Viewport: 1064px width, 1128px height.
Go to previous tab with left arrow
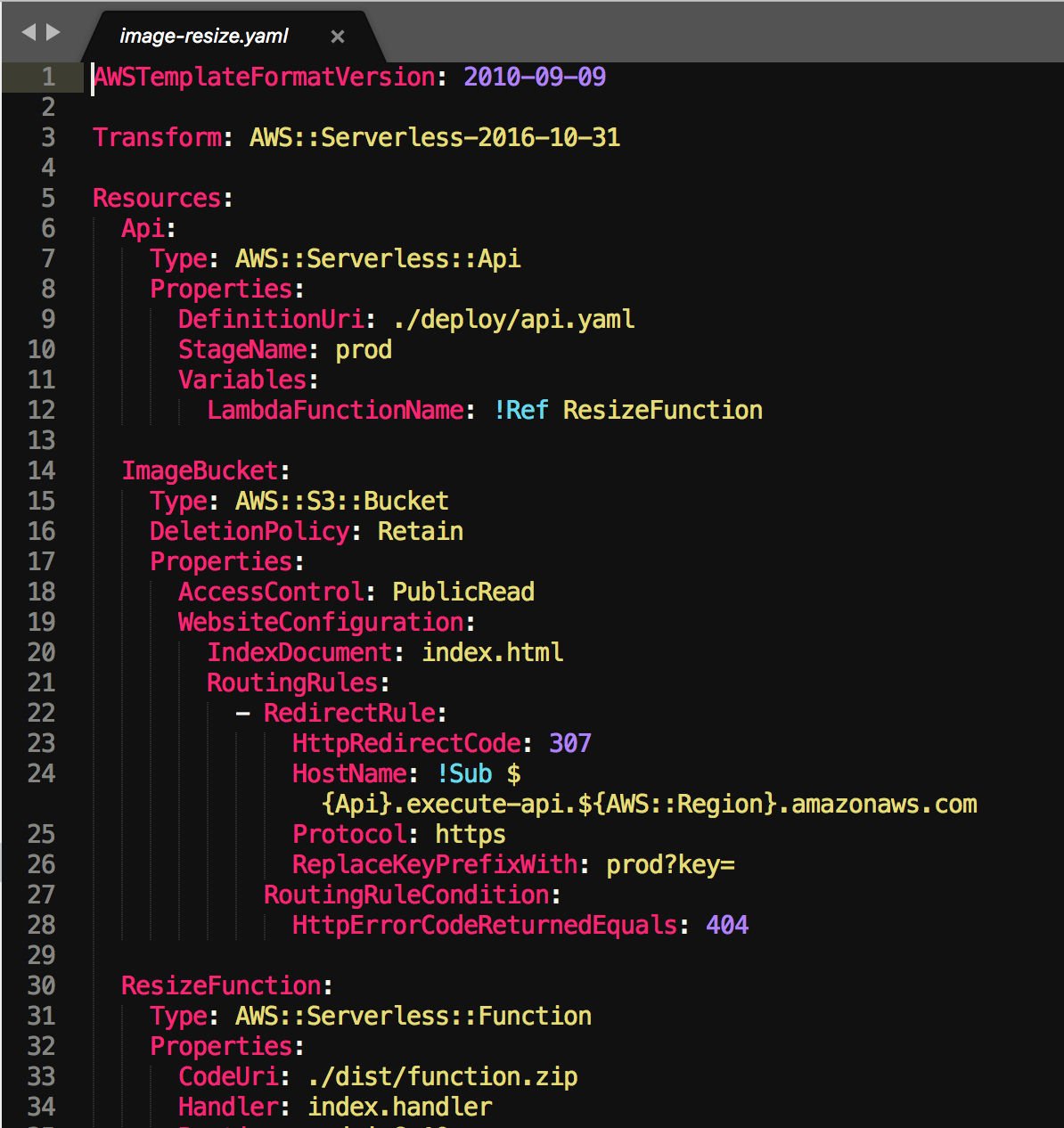pyautogui.click(x=29, y=33)
